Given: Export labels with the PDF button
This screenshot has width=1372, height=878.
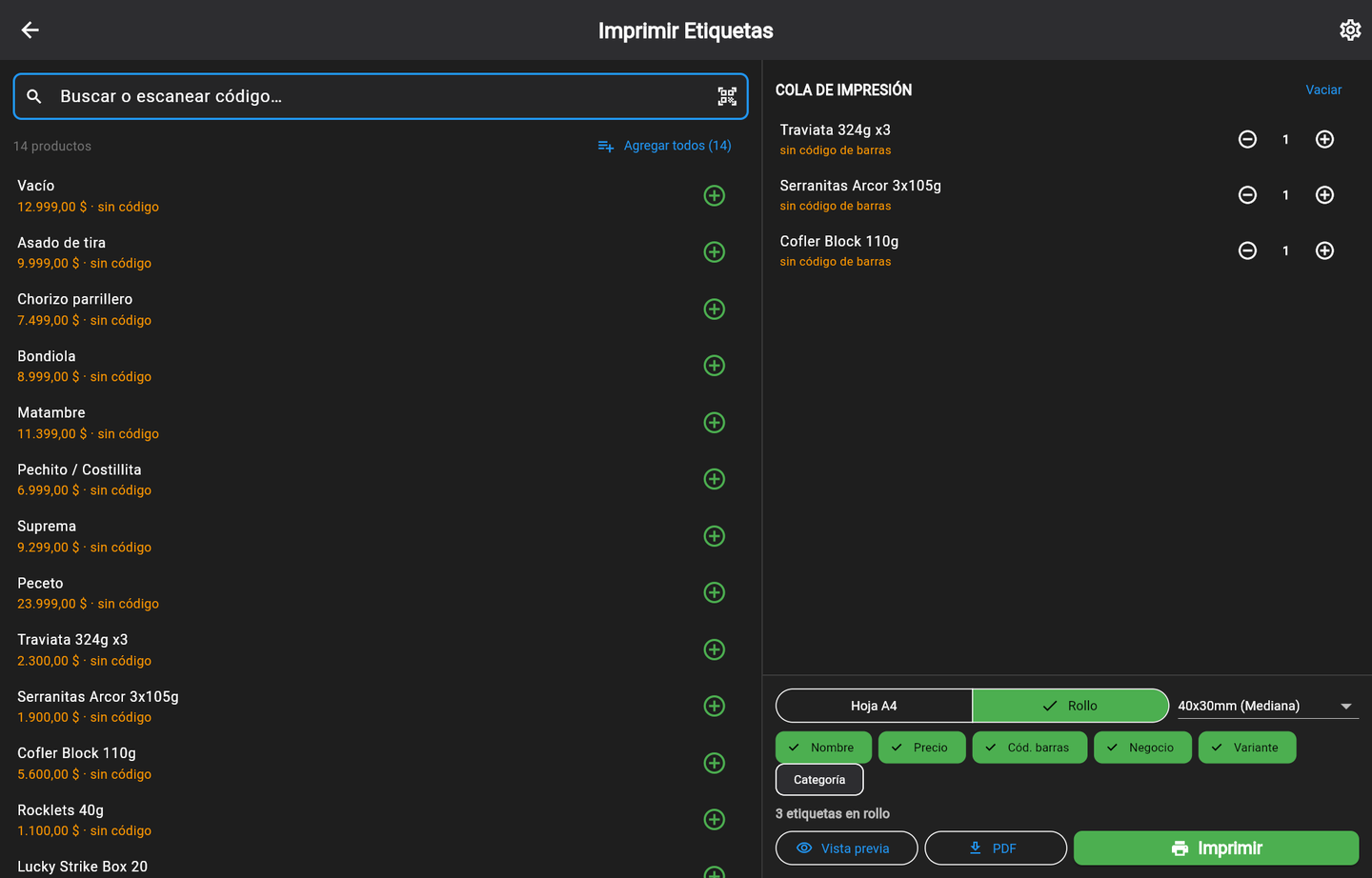Looking at the screenshot, I should pyautogui.click(x=996, y=848).
